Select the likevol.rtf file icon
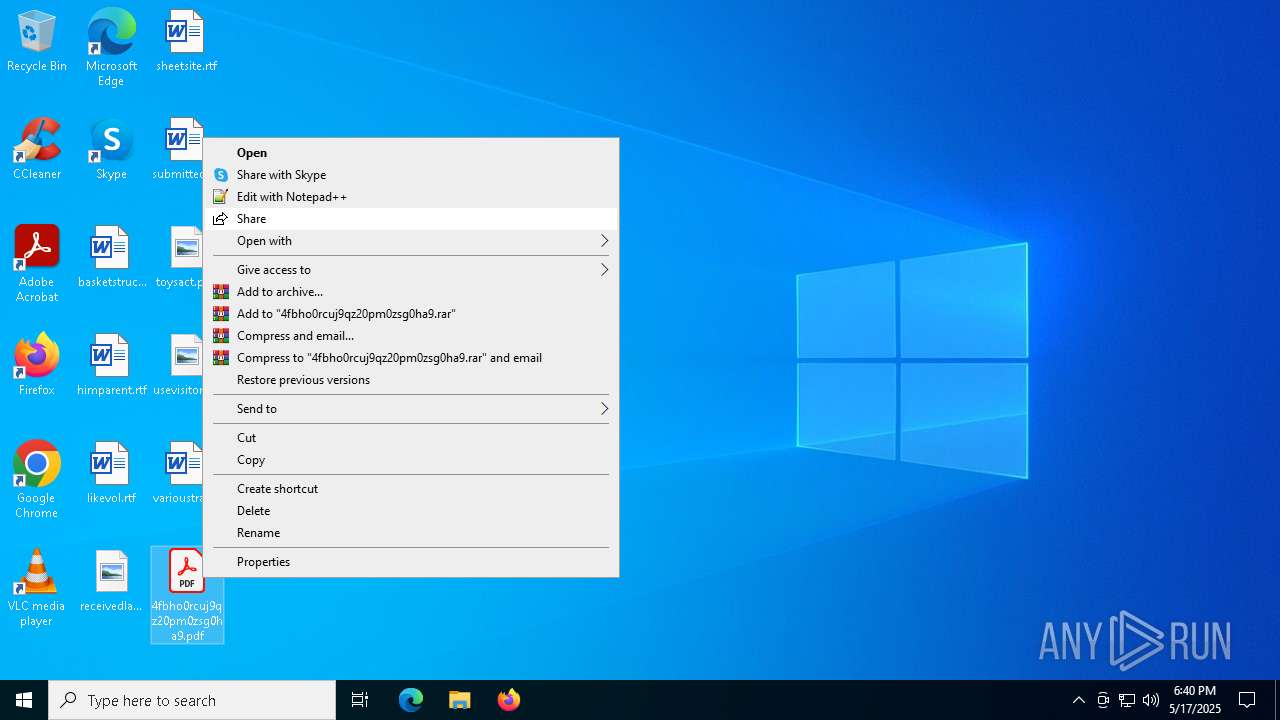This screenshot has height=720, width=1280. [x=111, y=474]
